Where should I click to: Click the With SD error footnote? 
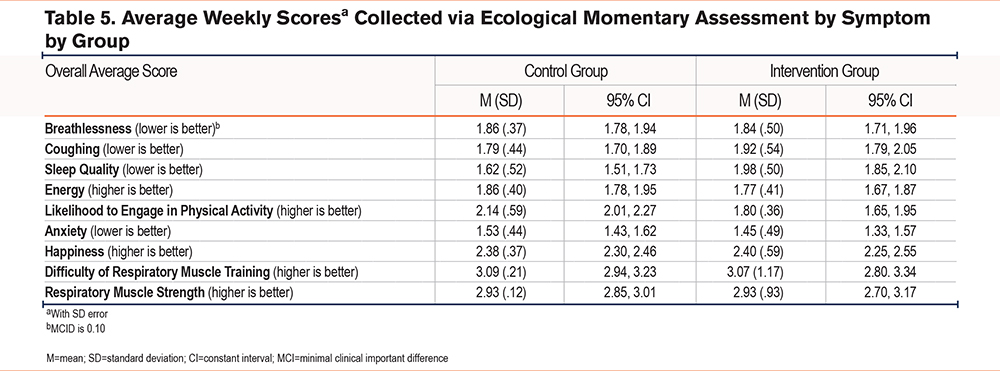[x=72, y=314]
